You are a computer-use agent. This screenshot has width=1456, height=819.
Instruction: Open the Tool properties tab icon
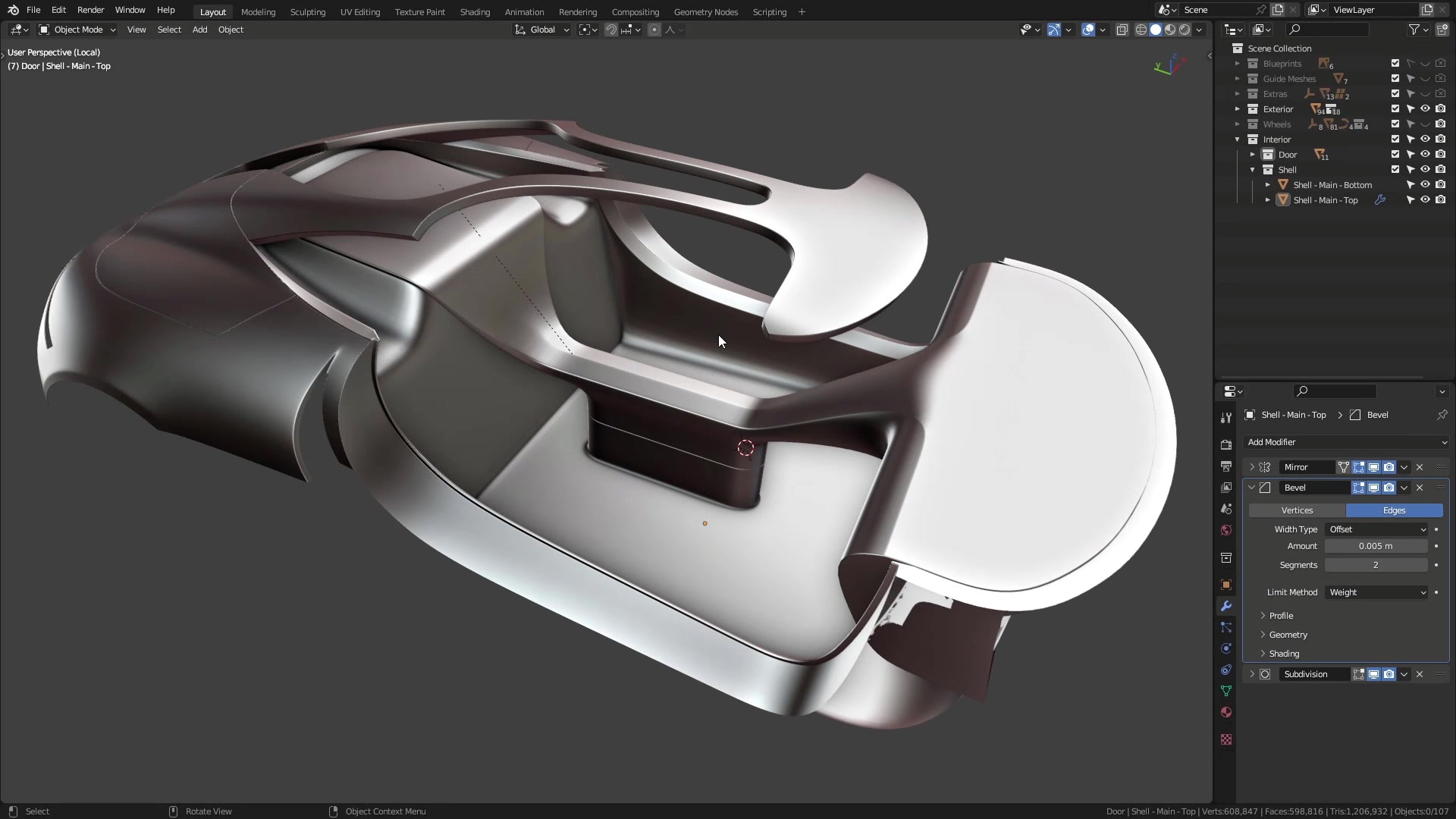click(x=1225, y=418)
